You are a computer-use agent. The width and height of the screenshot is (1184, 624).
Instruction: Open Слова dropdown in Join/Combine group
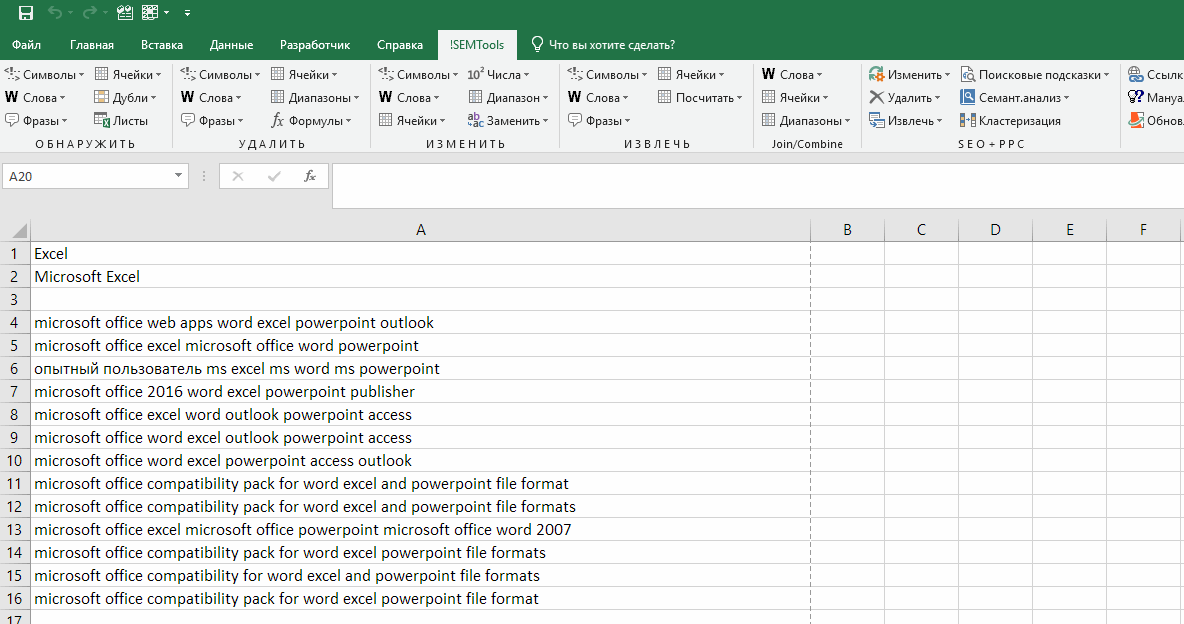click(792, 74)
